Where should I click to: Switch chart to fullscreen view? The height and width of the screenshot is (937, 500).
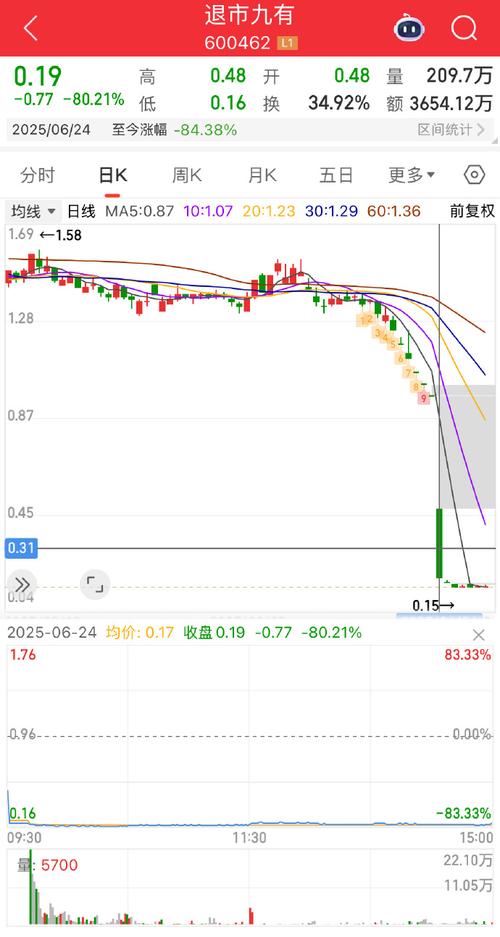pos(95,584)
